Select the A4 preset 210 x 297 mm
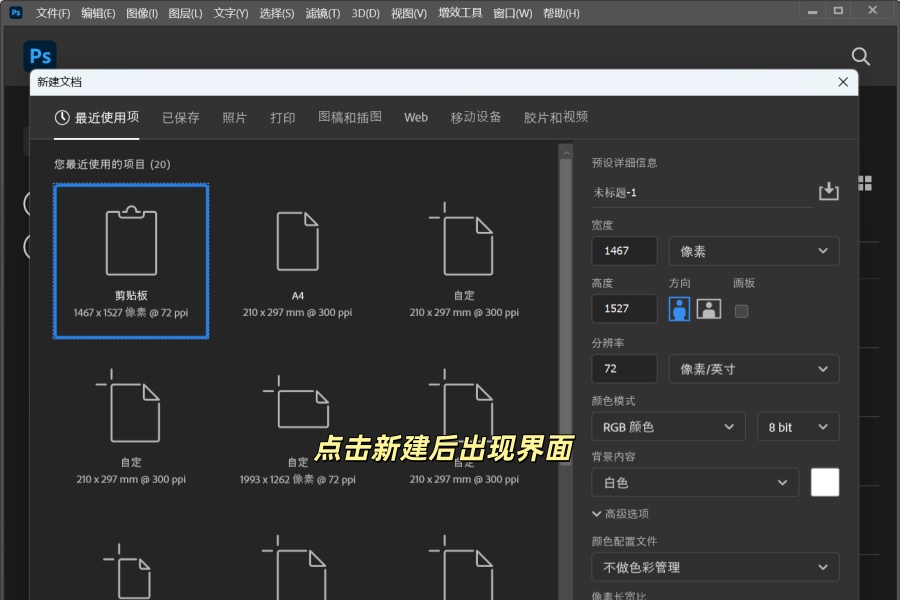The image size is (900, 600). click(297, 261)
